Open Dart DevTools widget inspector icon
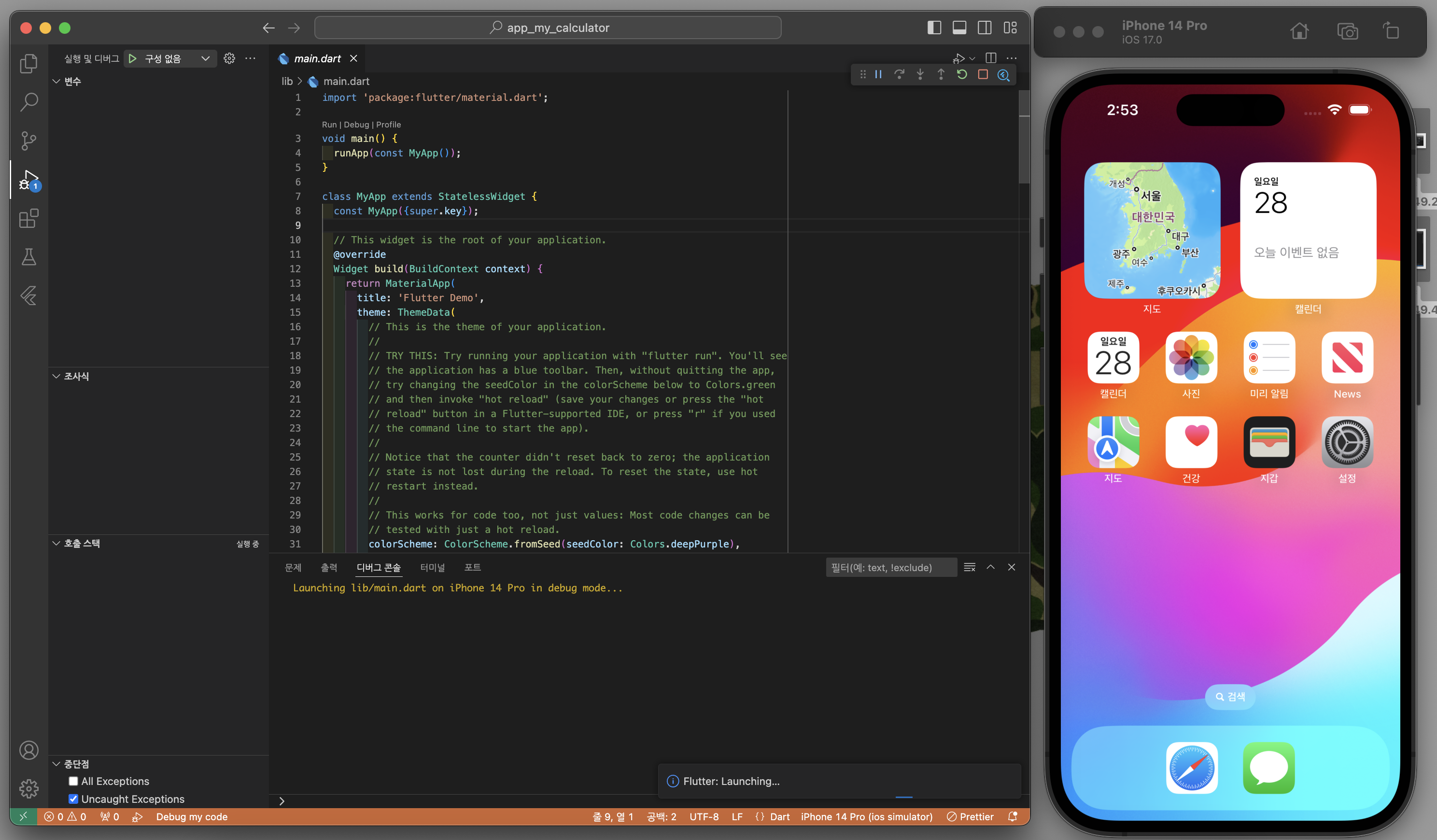 1003,75
